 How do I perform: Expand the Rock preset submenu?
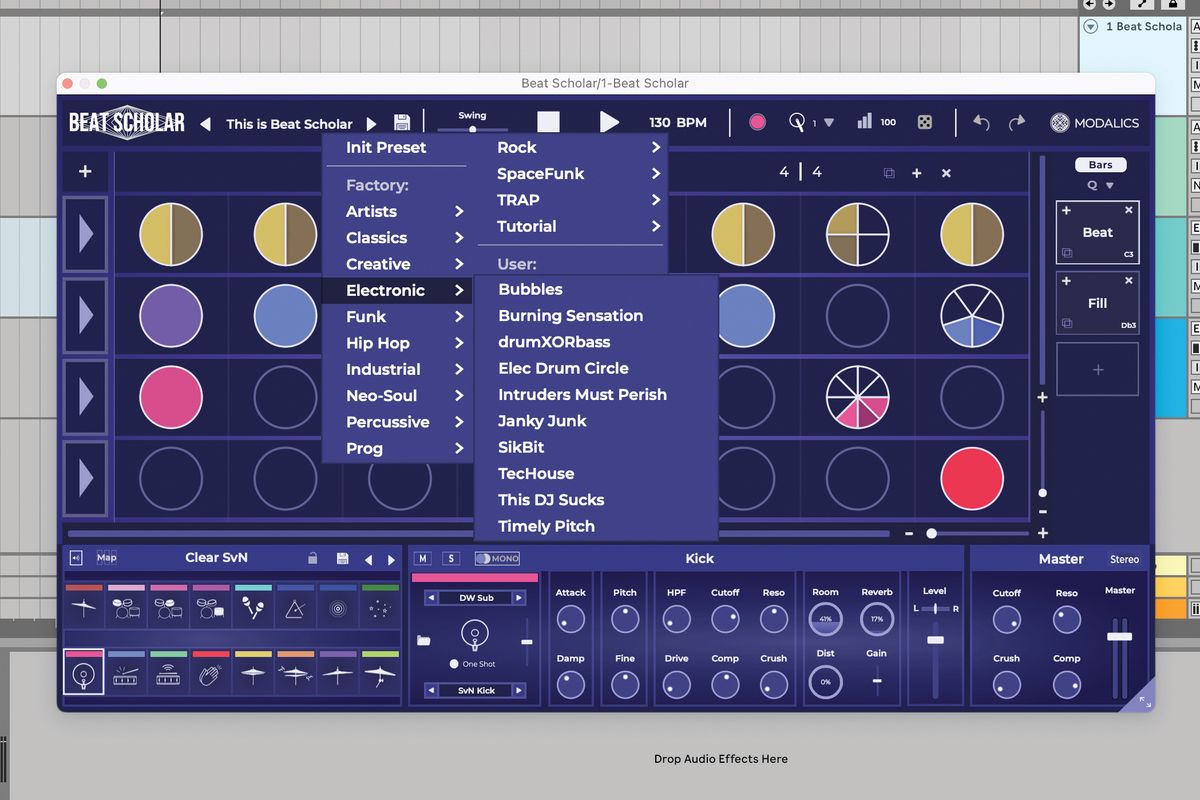coord(517,147)
